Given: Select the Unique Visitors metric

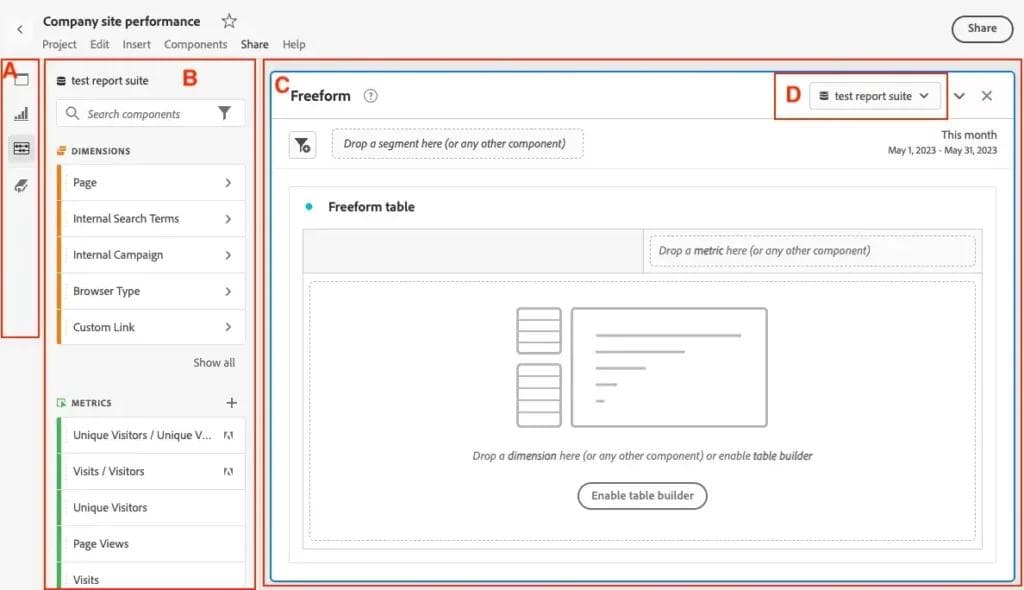Looking at the screenshot, I should (151, 508).
